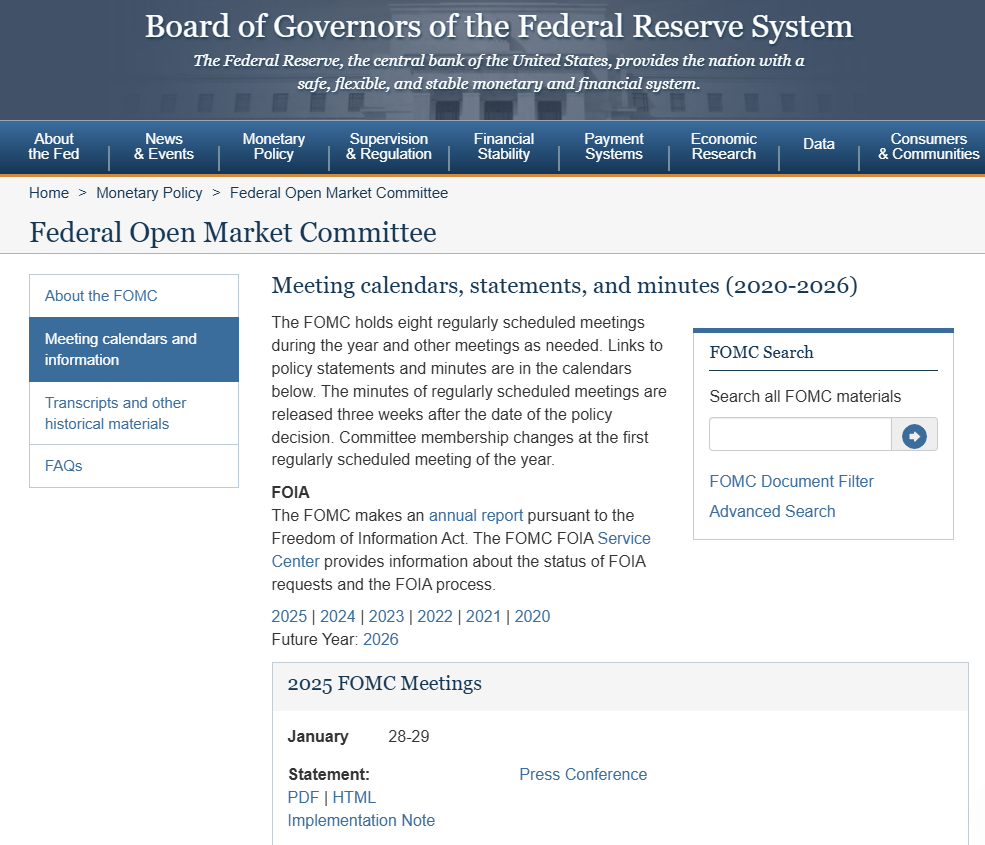The height and width of the screenshot is (845, 985).
Task: Click the Federal Open Market Committee page title
Action: (233, 232)
